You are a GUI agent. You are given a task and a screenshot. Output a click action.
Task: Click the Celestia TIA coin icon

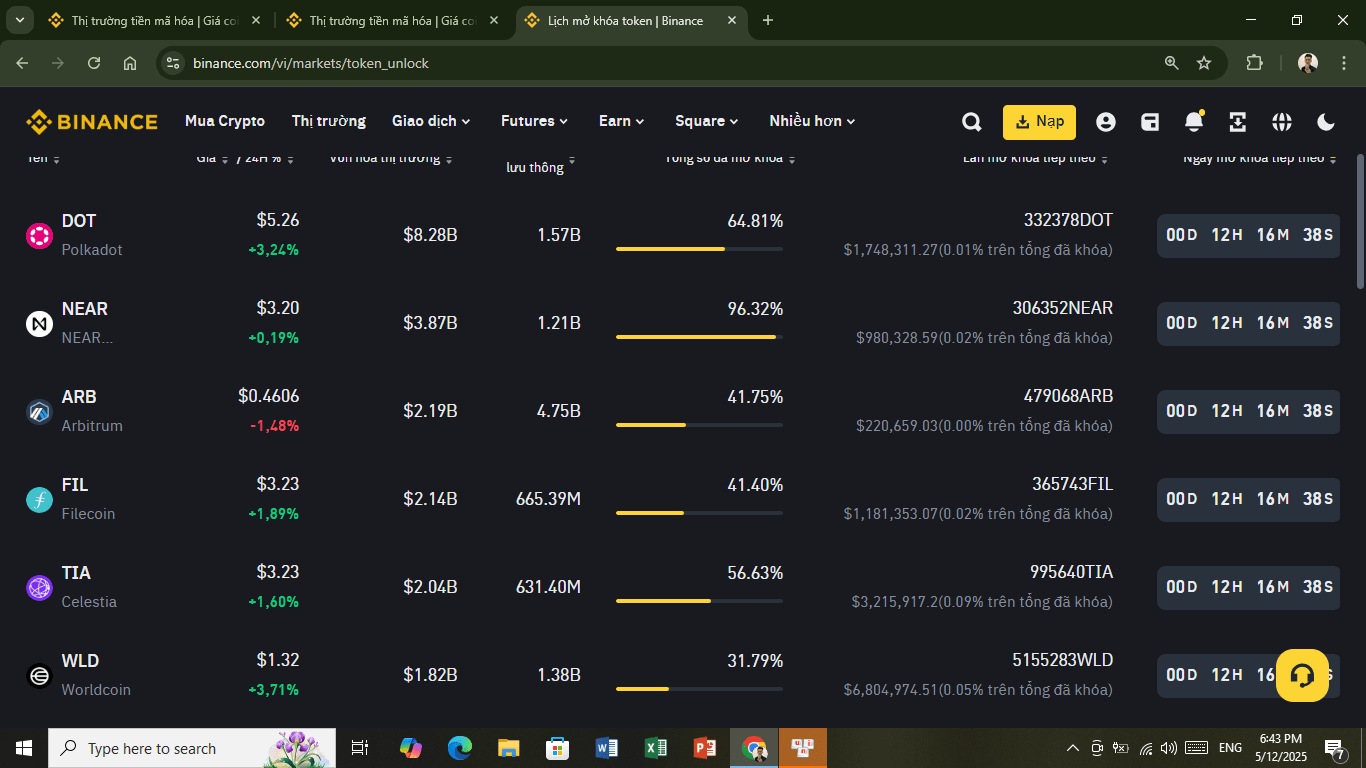coord(39,588)
